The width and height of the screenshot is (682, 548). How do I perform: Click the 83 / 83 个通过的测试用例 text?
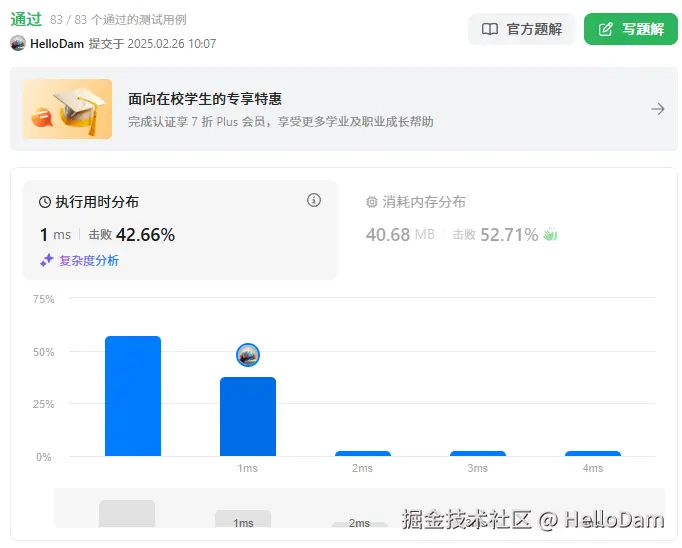tap(118, 20)
